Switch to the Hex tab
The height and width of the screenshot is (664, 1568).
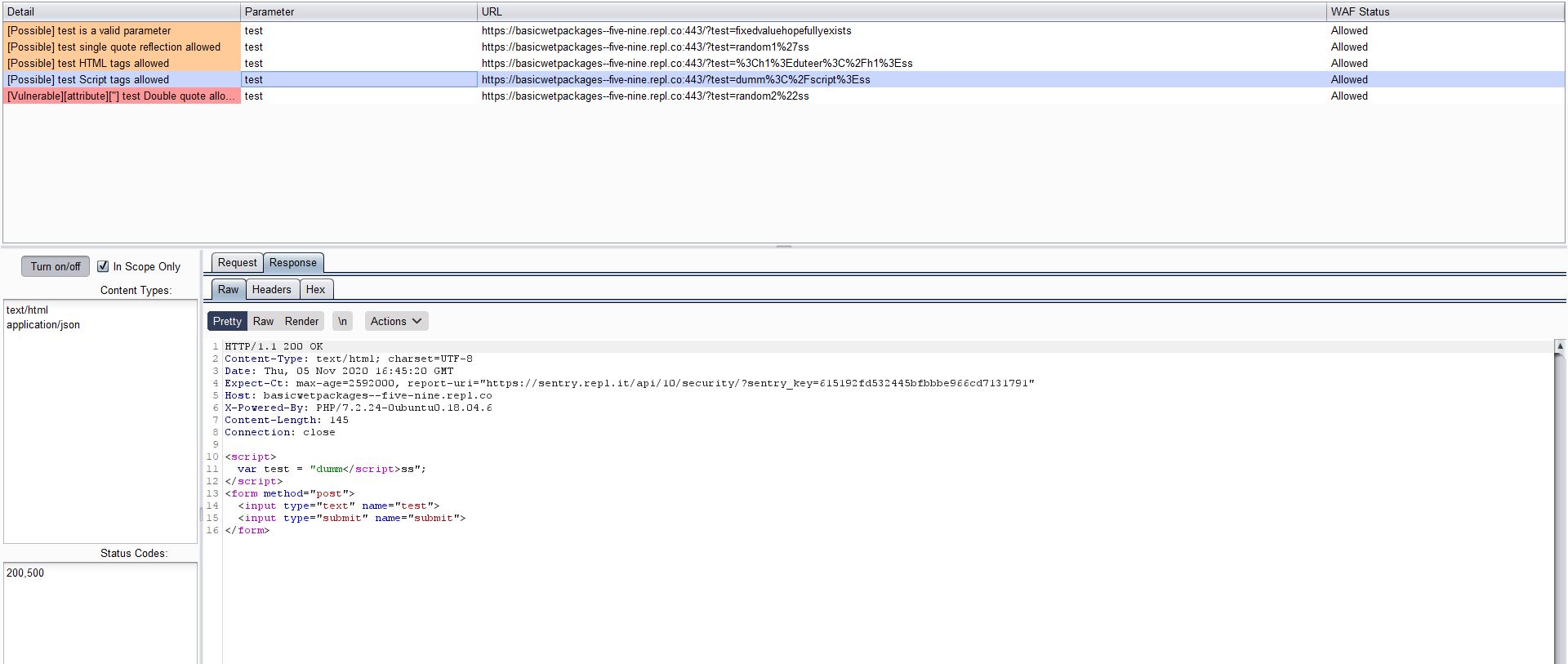(316, 289)
